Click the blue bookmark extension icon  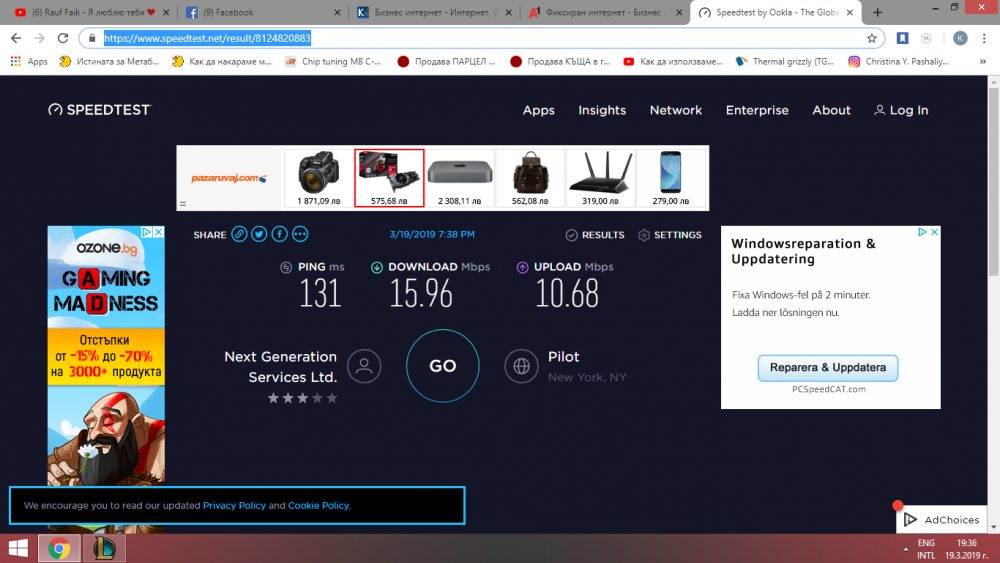pyautogui.click(x=902, y=38)
